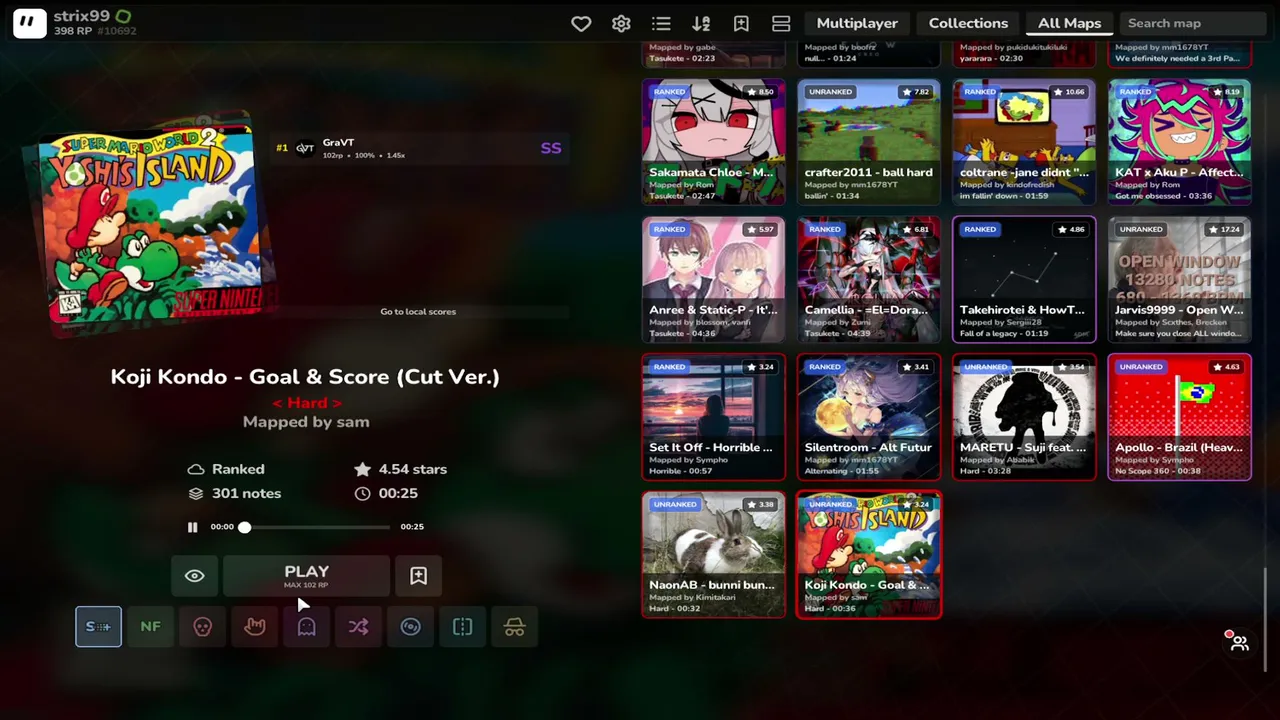Select the Set It Off - Horrible map

713,417
